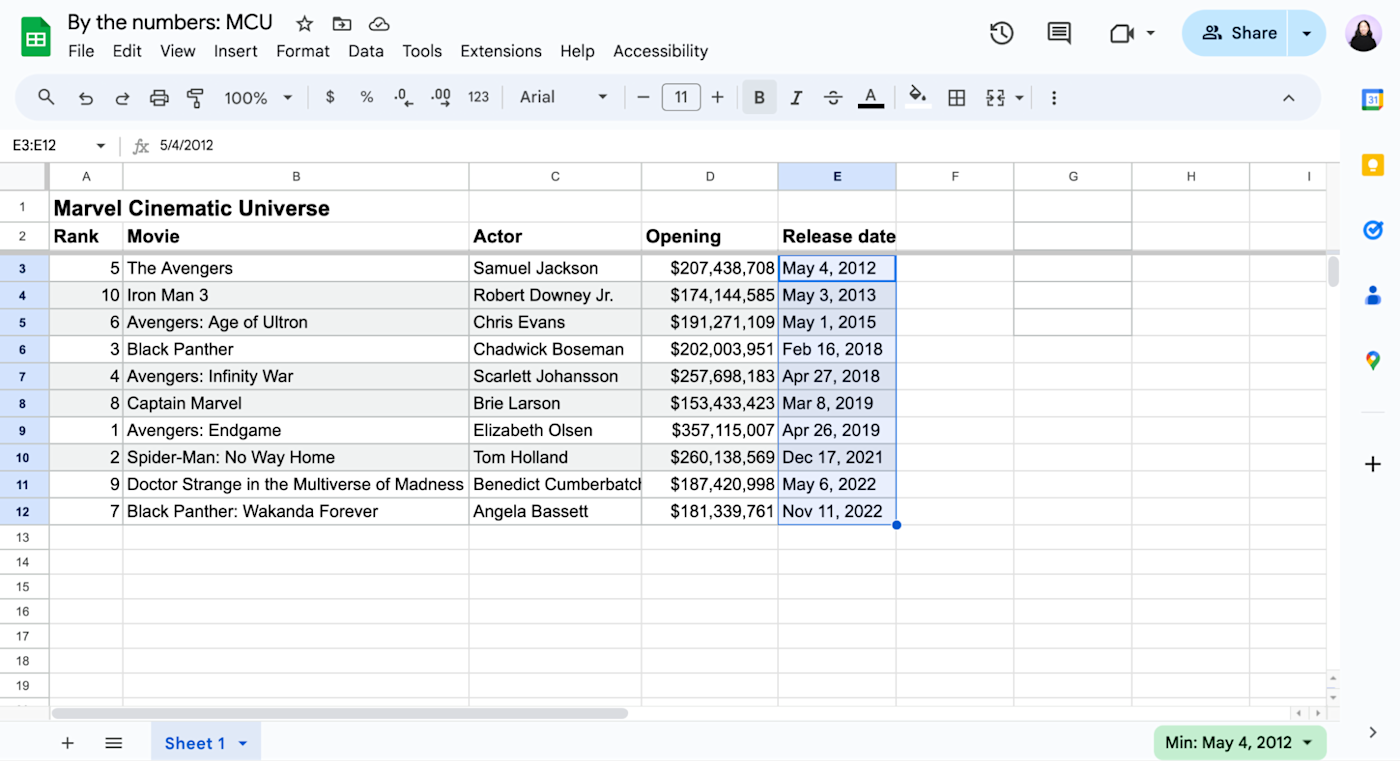Expand the Share options dropdown arrow
The height and width of the screenshot is (761, 1400).
point(1306,33)
